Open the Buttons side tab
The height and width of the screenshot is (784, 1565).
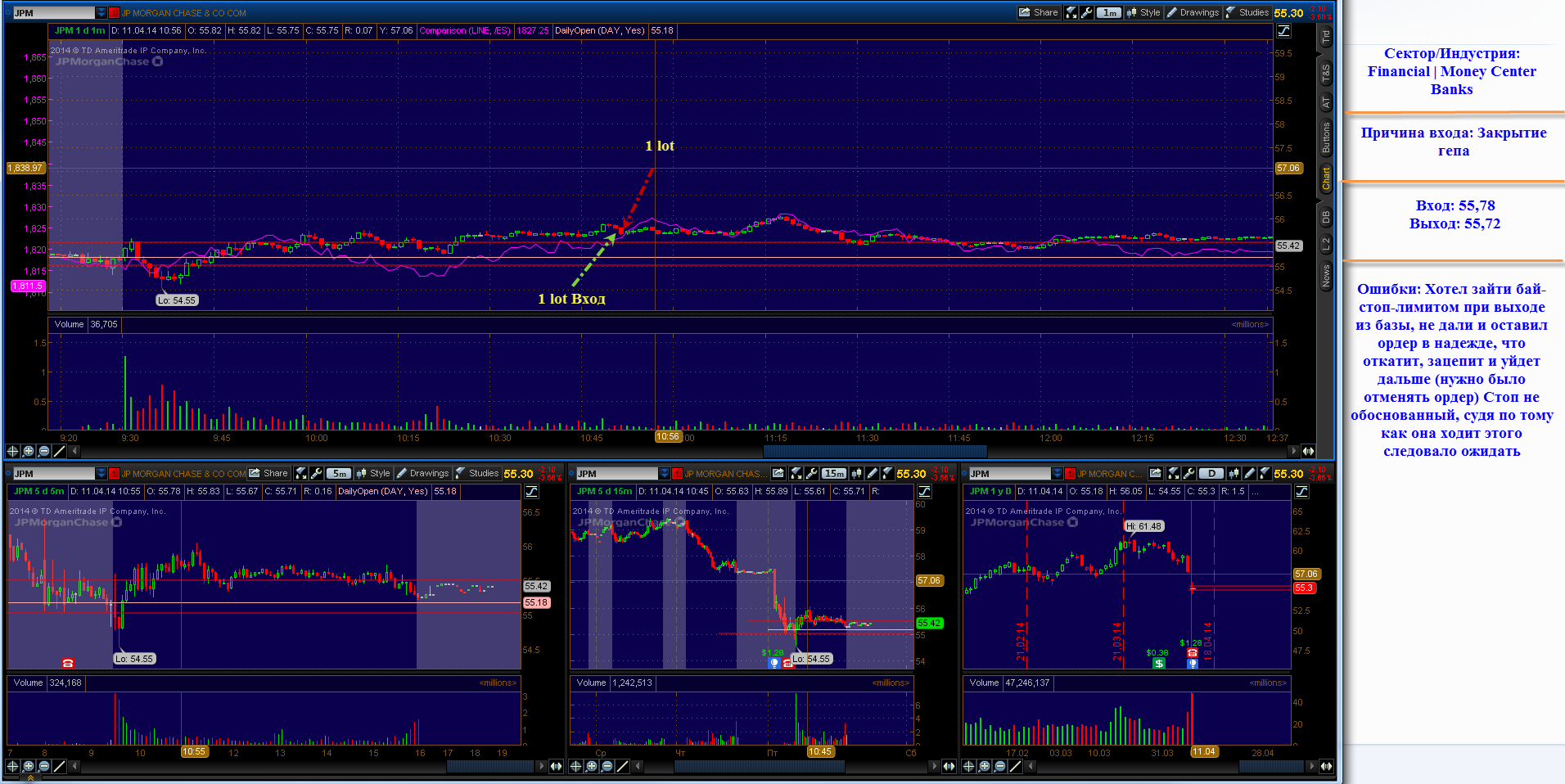1326,137
